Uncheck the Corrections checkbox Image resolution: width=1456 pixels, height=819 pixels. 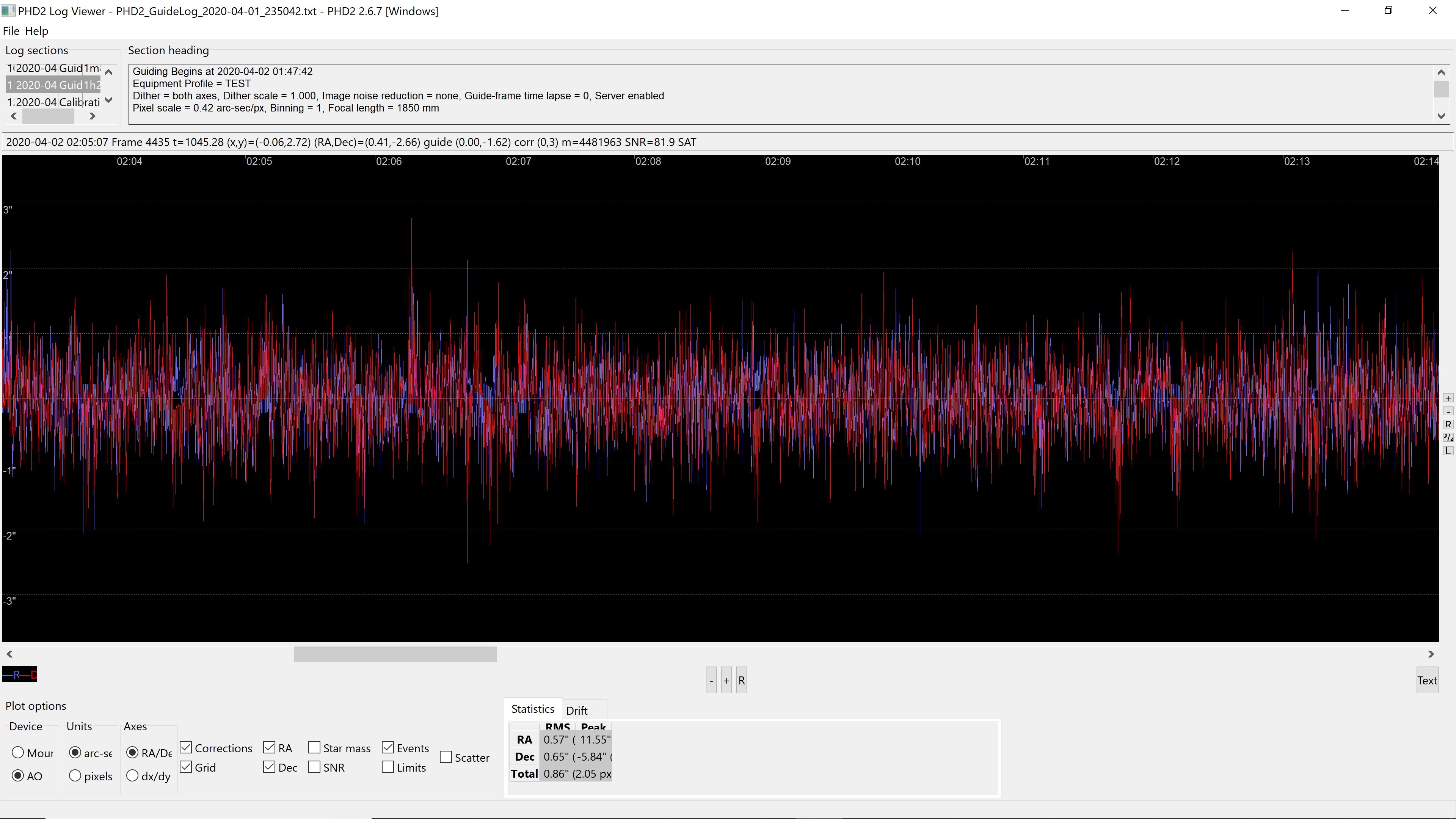[186, 748]
